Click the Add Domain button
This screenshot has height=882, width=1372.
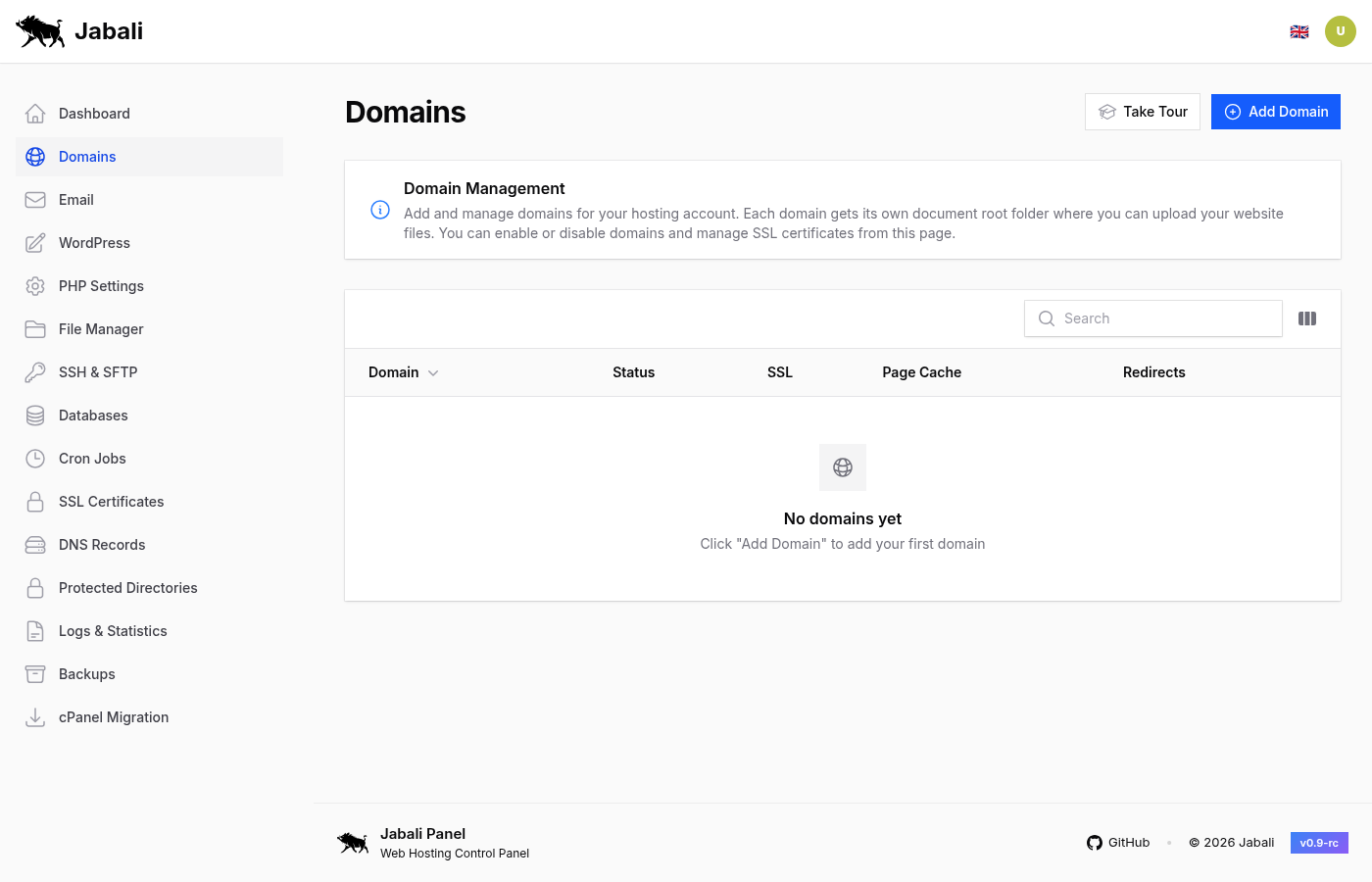1276,111
